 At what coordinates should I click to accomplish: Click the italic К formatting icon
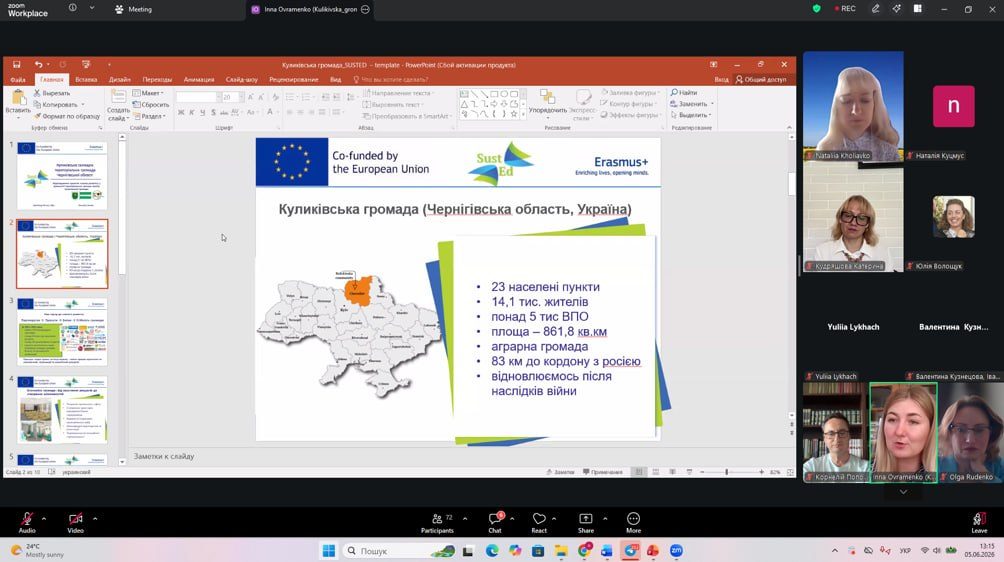(x=191, y=113)
